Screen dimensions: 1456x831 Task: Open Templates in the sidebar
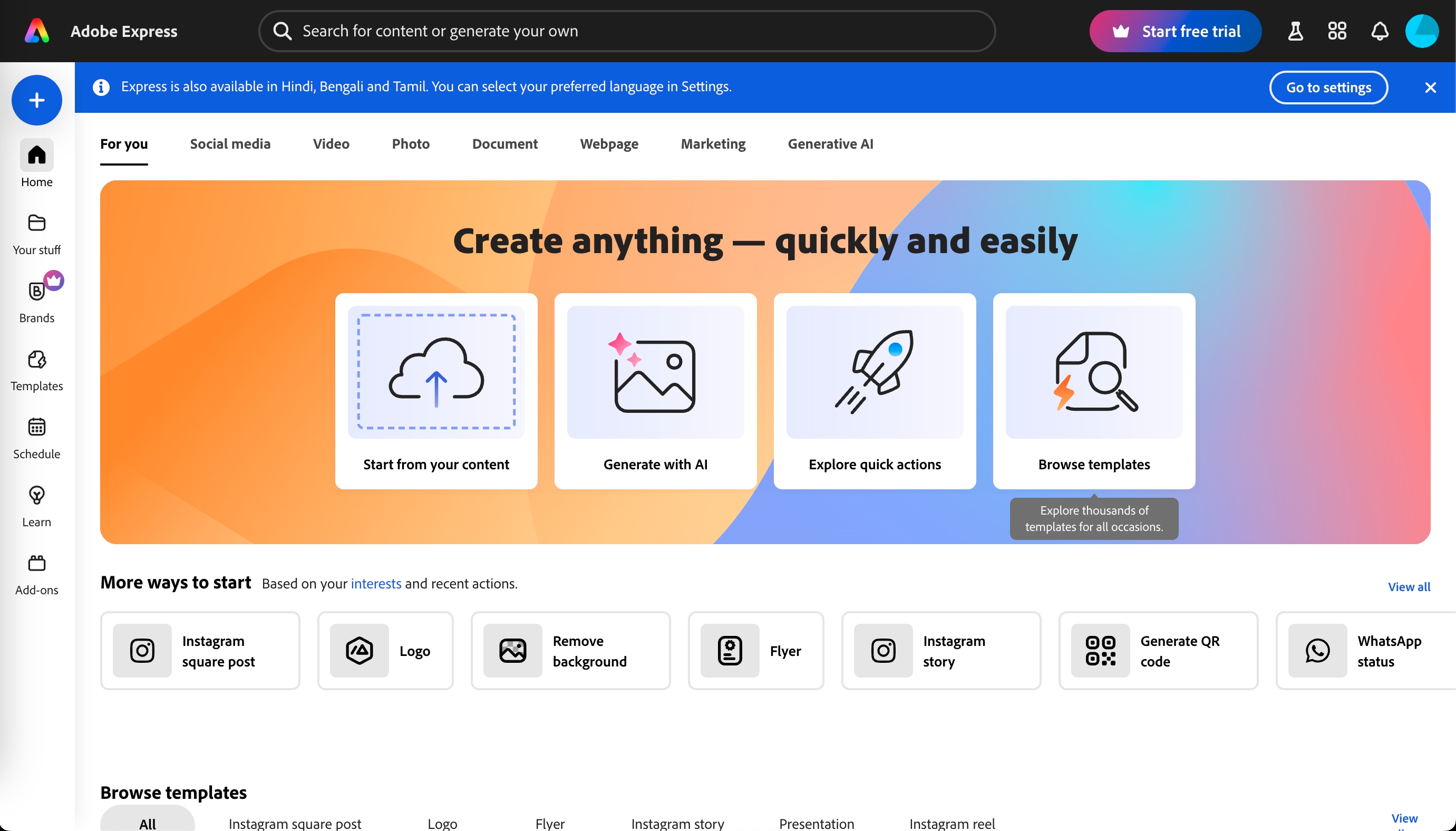36,371
